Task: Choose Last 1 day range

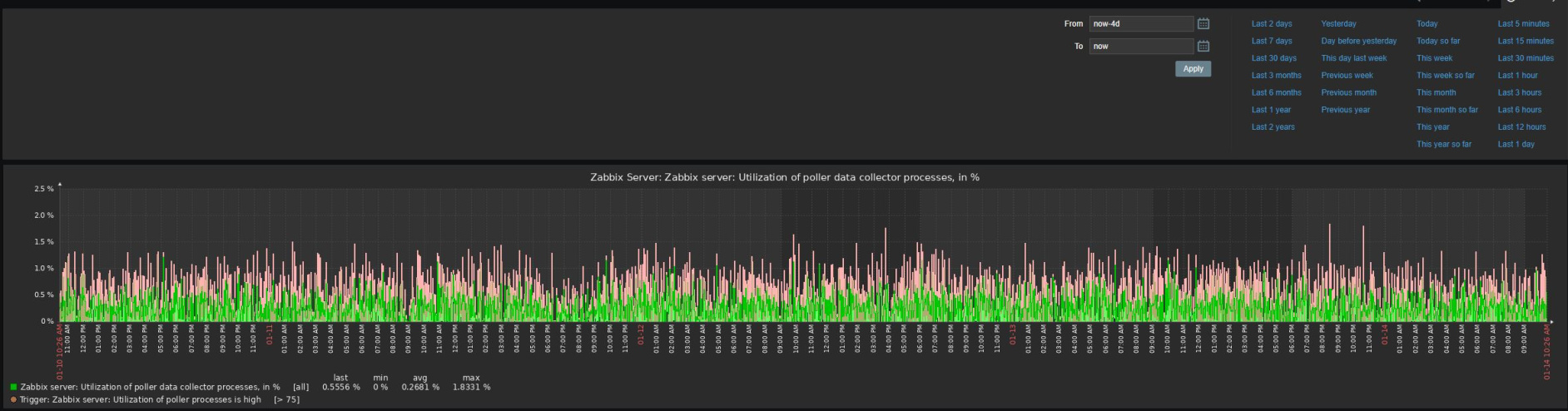Action: tap(1516, 145)
